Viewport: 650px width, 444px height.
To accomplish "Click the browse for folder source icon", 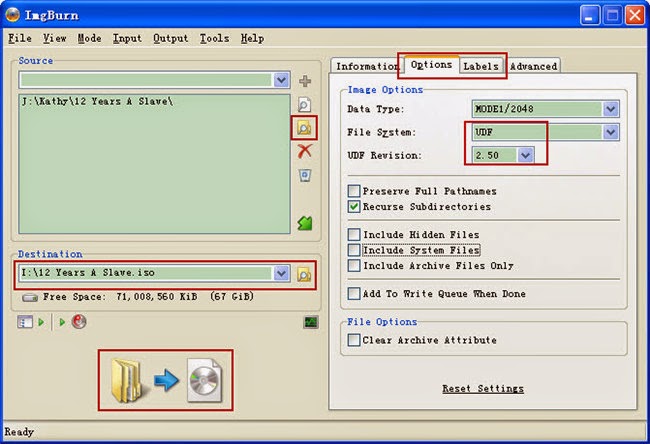I will click(x=304, y=128).
